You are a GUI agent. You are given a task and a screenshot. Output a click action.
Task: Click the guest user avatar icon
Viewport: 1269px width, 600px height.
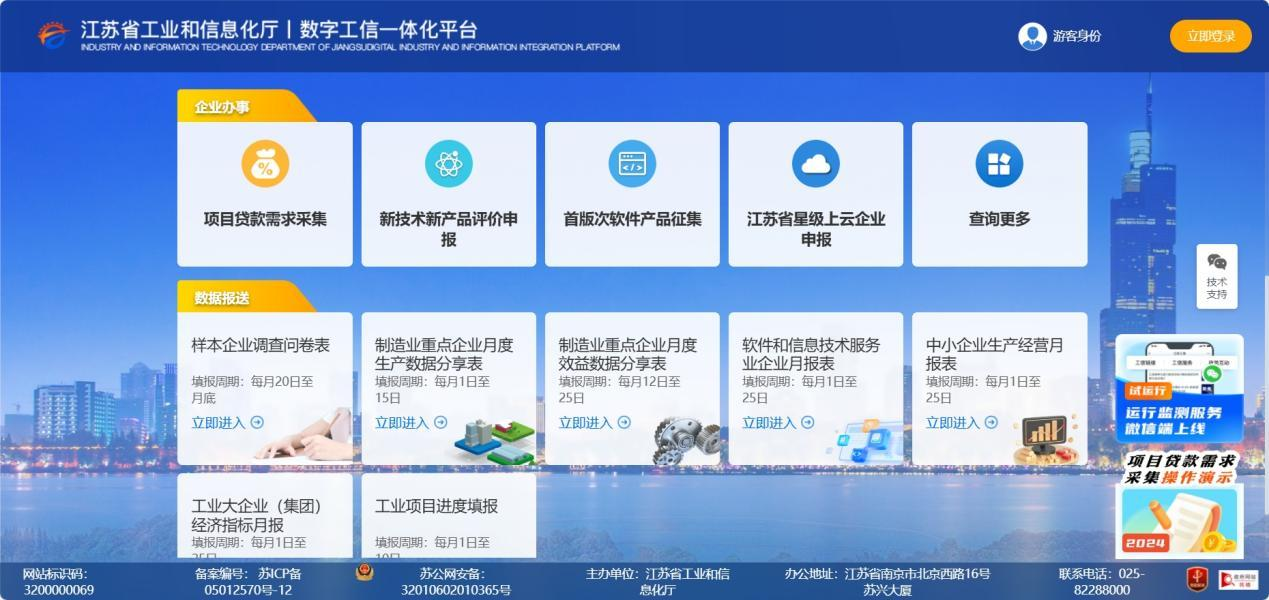click(x=1032, y=36)
